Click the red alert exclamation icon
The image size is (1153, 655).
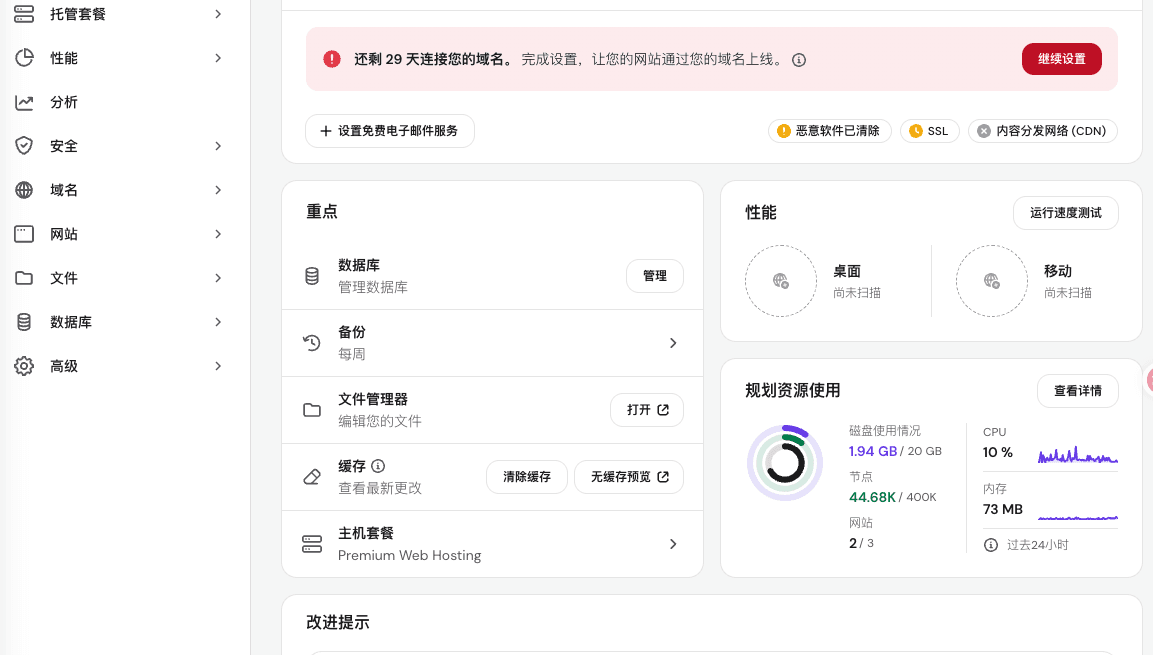(x=332, y=59)
